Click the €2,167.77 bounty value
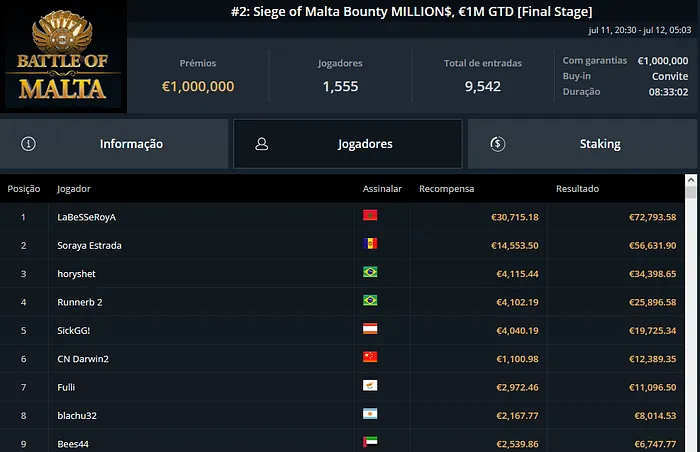The width and height of the screenshot is (700, 452). tap(517, 416)
